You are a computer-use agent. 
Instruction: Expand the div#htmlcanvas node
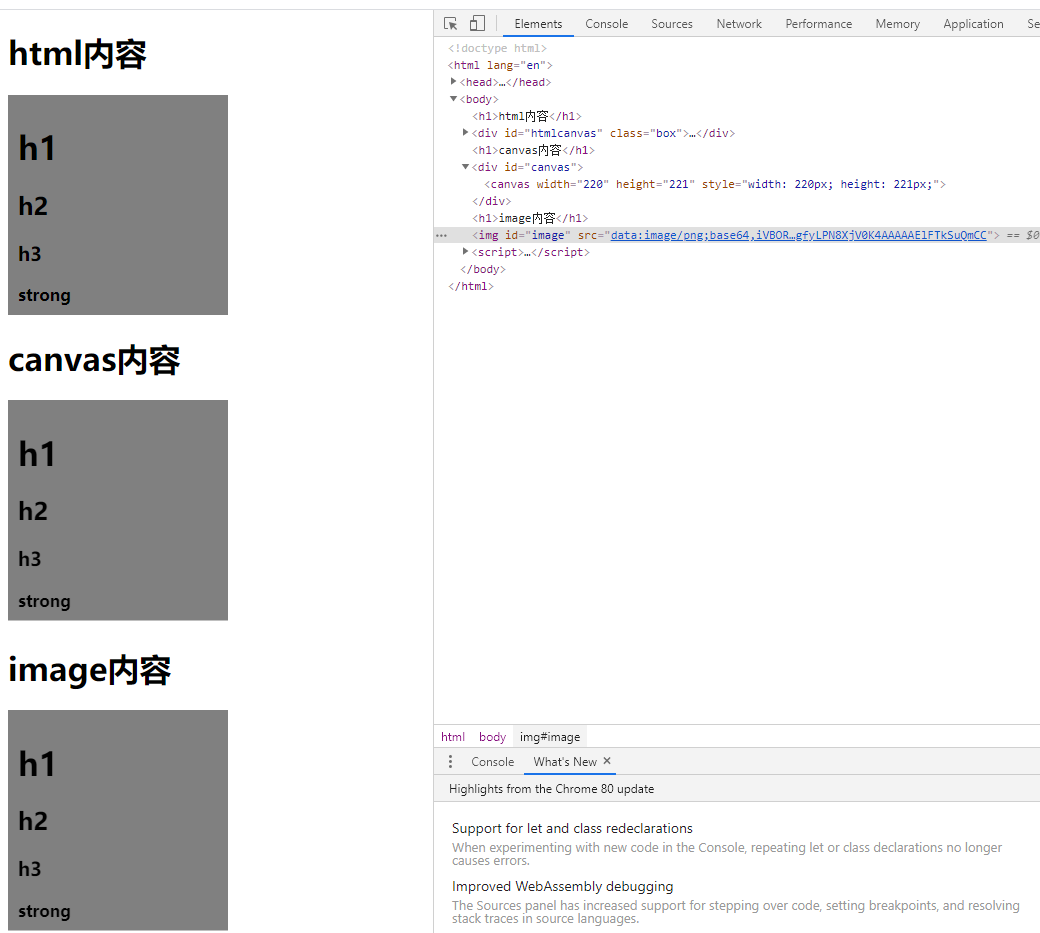point(466,133)
